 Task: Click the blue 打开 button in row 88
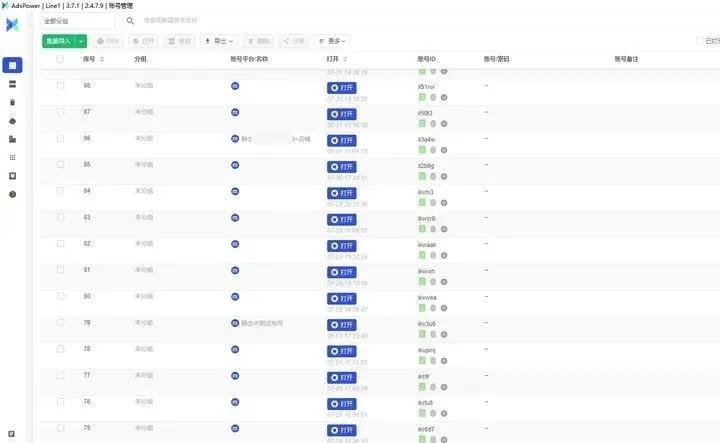[342, 88]
